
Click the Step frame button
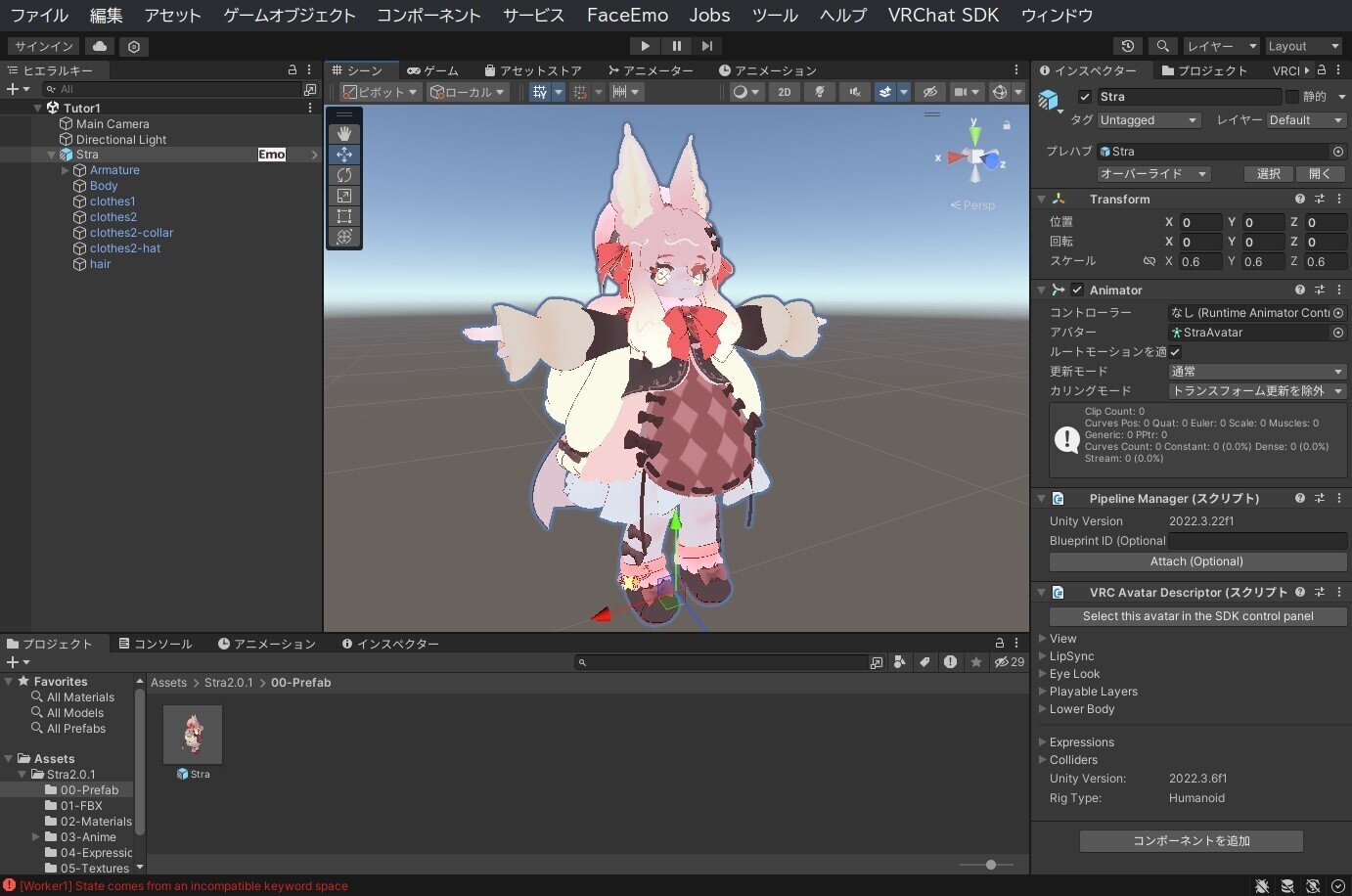pos(706,46)
